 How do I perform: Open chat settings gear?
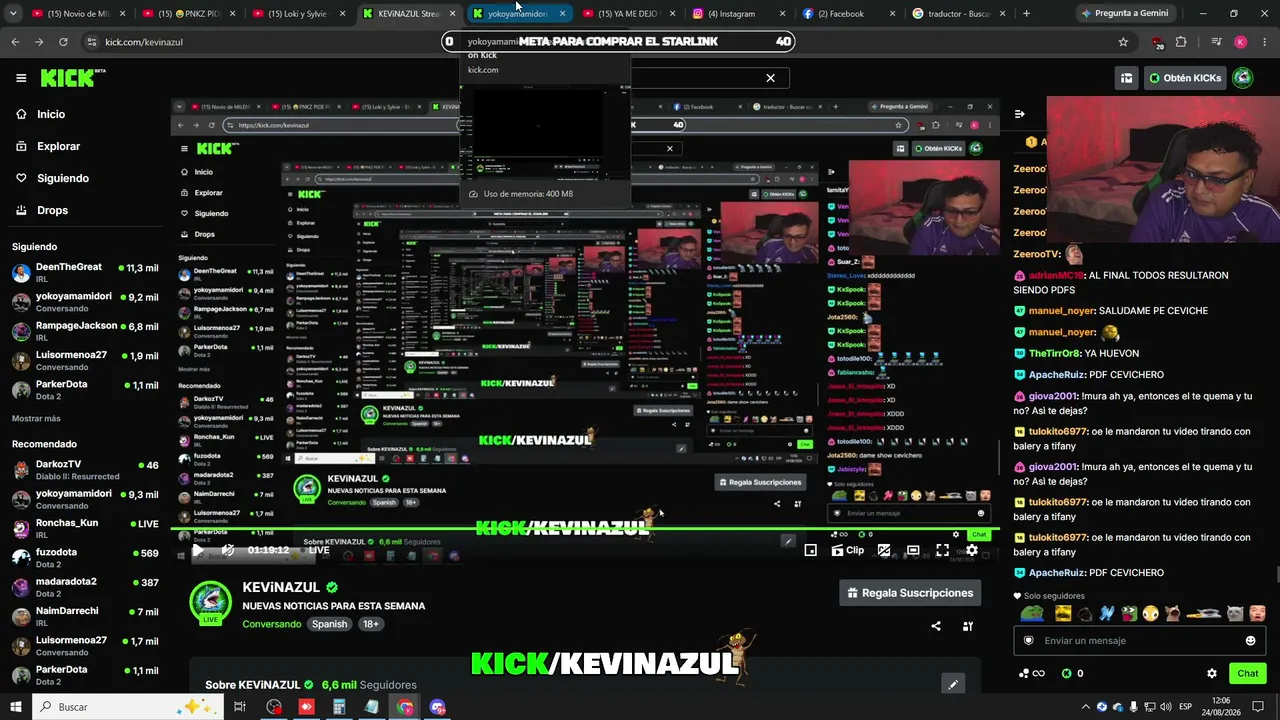pos(1212,674)
